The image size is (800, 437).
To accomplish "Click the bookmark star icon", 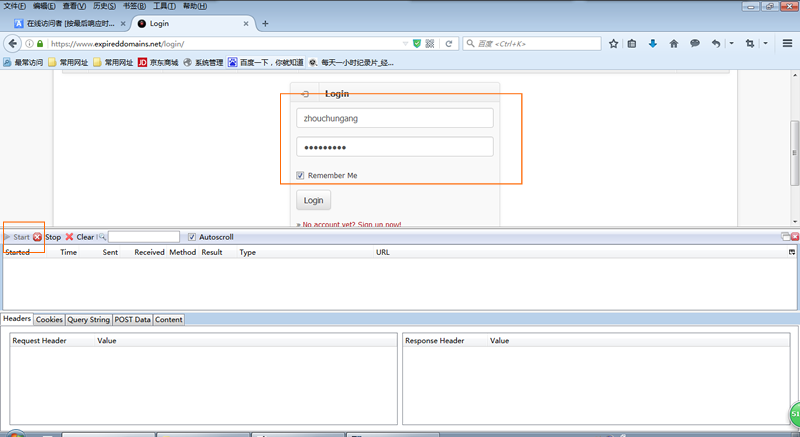I will [x=613, y=44].
